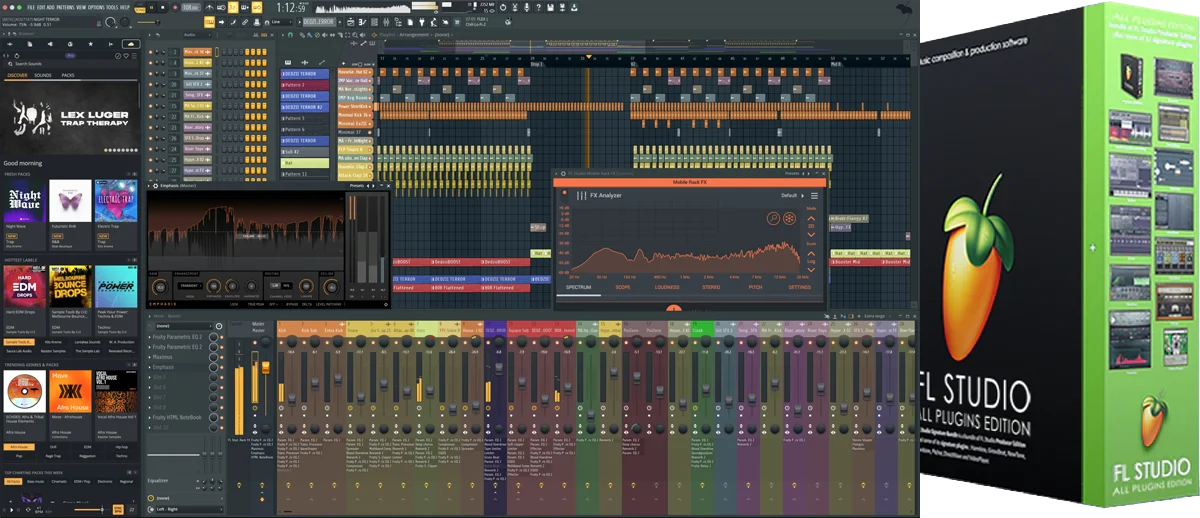Click the gear icon of Mobile Rack FX window
This screenshot has height=518, width=1200.
563,174
